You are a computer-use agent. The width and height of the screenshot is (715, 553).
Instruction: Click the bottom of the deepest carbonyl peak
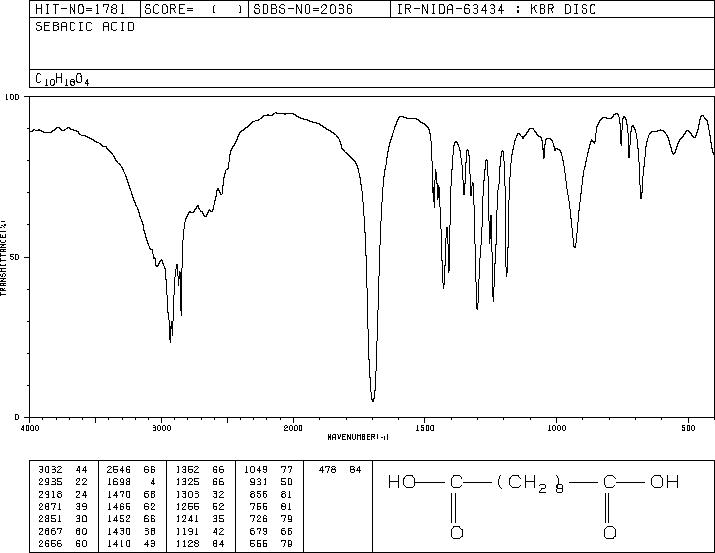pos(373,400)
